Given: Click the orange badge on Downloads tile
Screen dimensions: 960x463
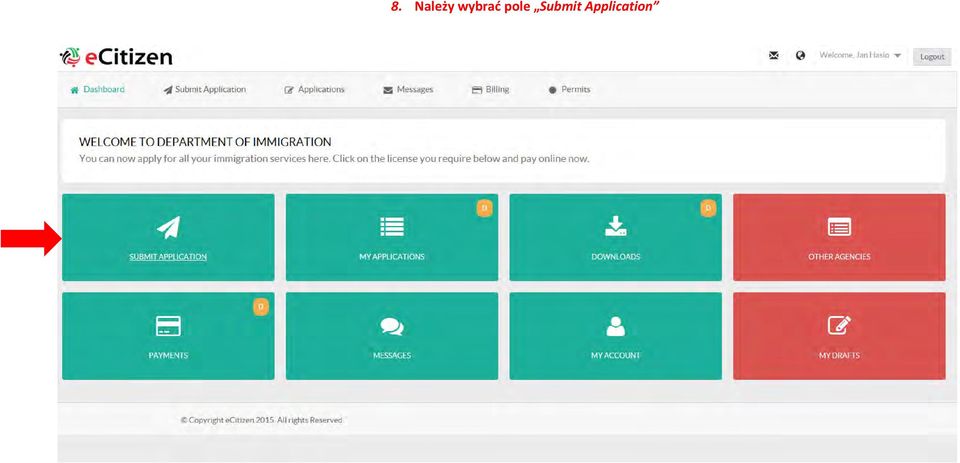Looking at the screenshot, I should (708, 209).
